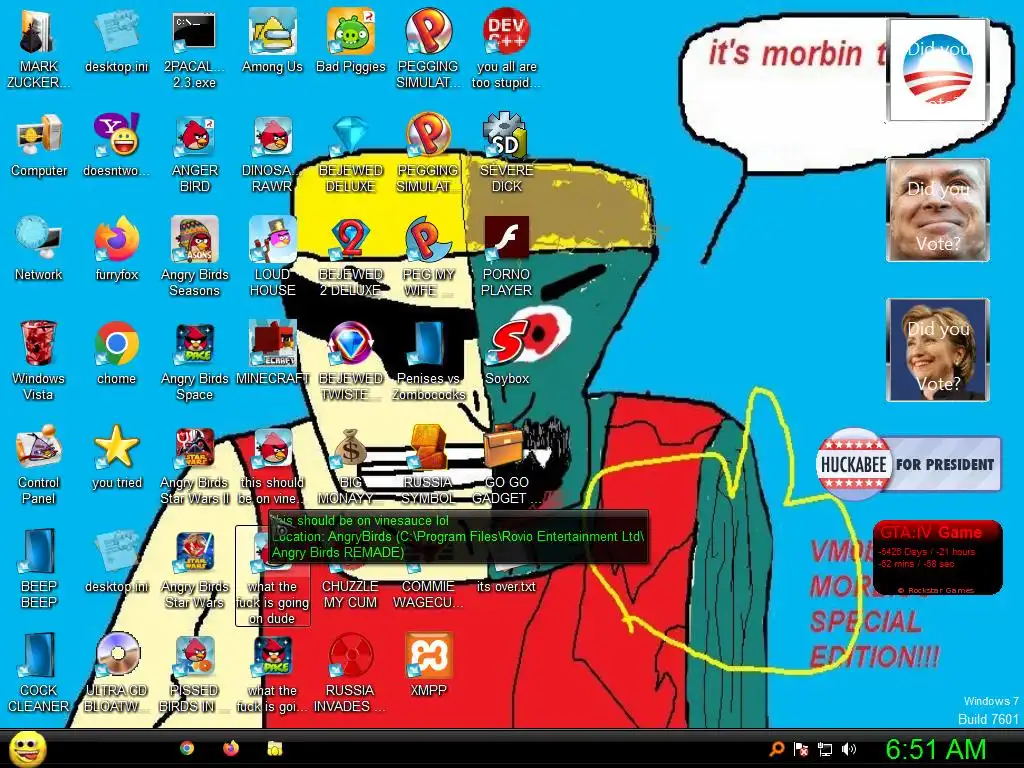1024x768 pixels.
Task: Open the Among Us desktop icon
Action: click(x=272, y=41)
